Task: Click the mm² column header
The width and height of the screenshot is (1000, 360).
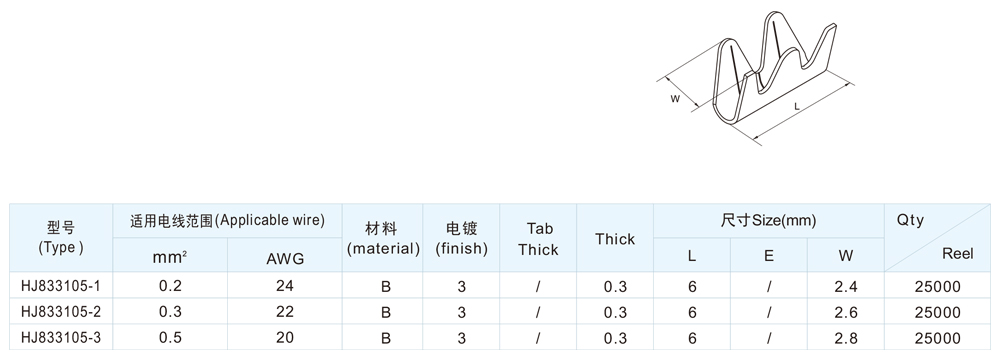Action: [x=170, y=256]
